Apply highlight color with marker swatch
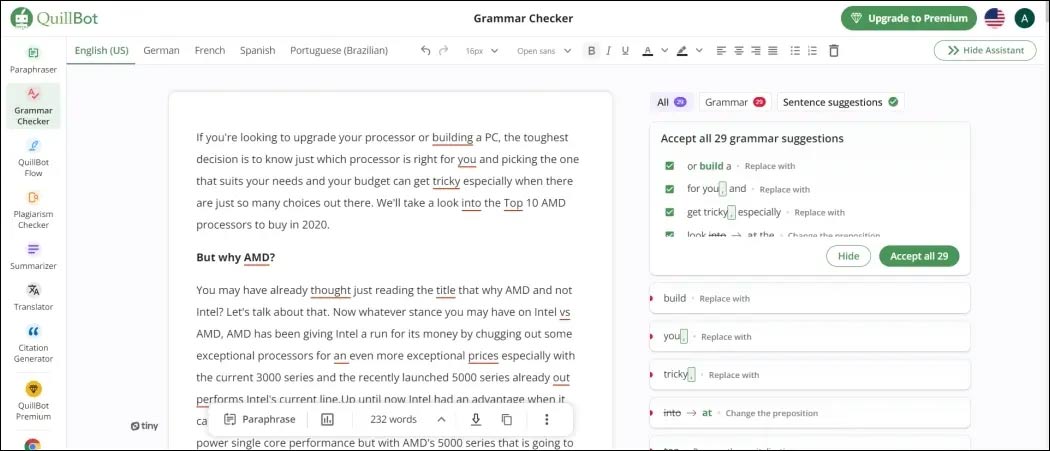 pyautogui.click(x=682, y=50)
